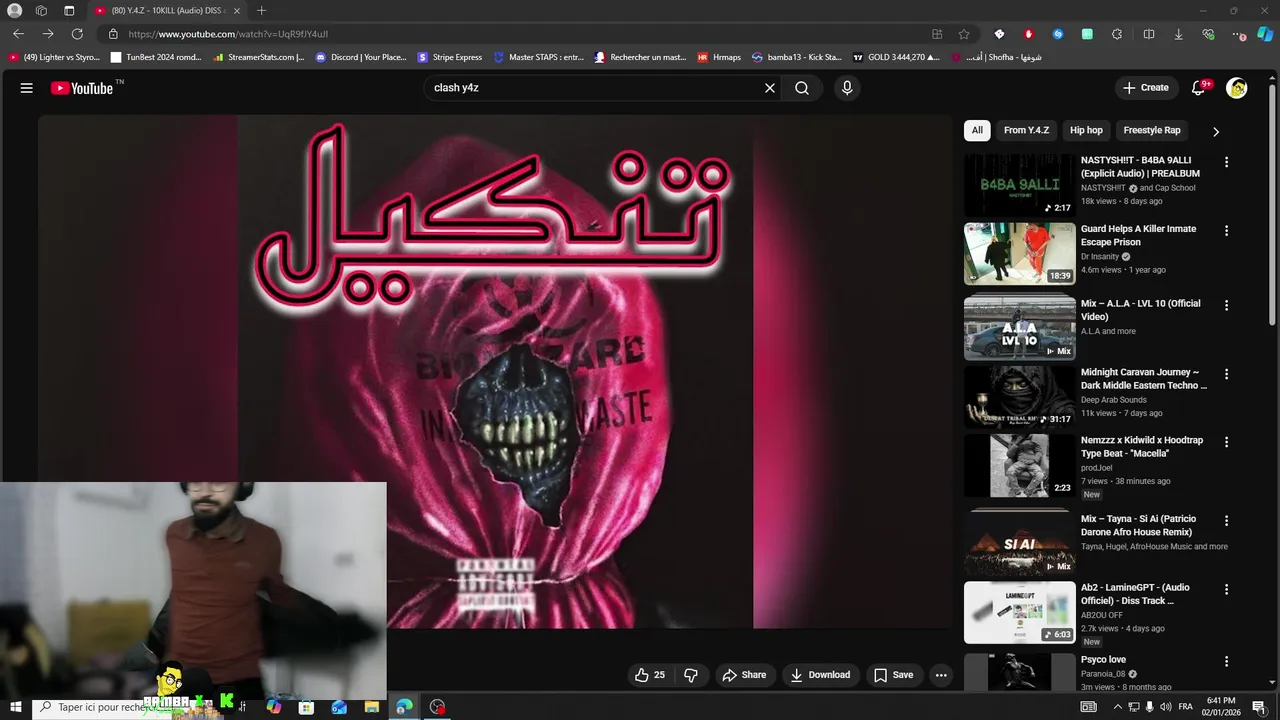Open more actions ellipsis under video

[941, 675]
